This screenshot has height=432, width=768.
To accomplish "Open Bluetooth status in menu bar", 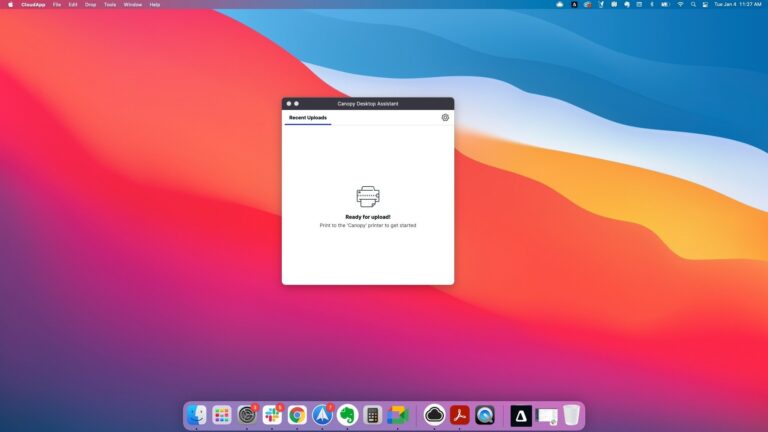I will click(651, 4).
